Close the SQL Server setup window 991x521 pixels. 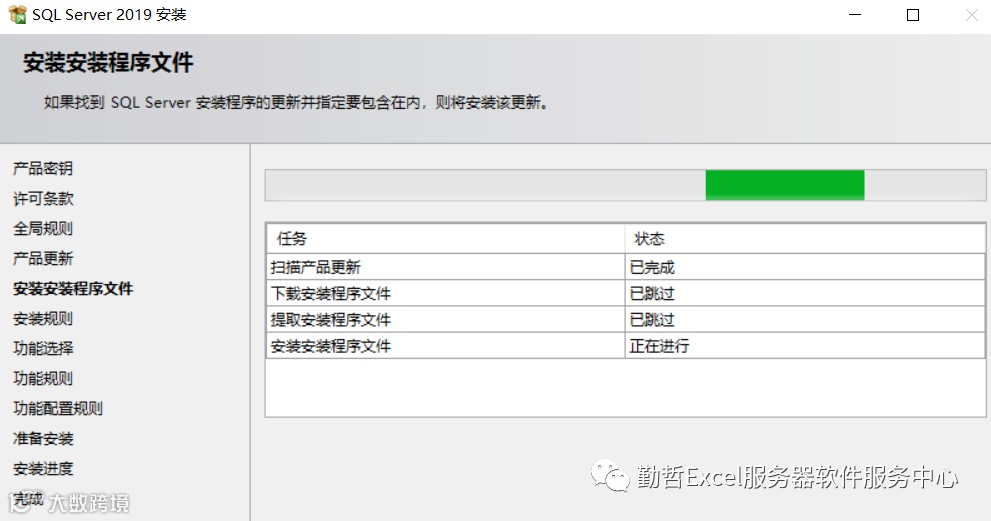point(971,15)
